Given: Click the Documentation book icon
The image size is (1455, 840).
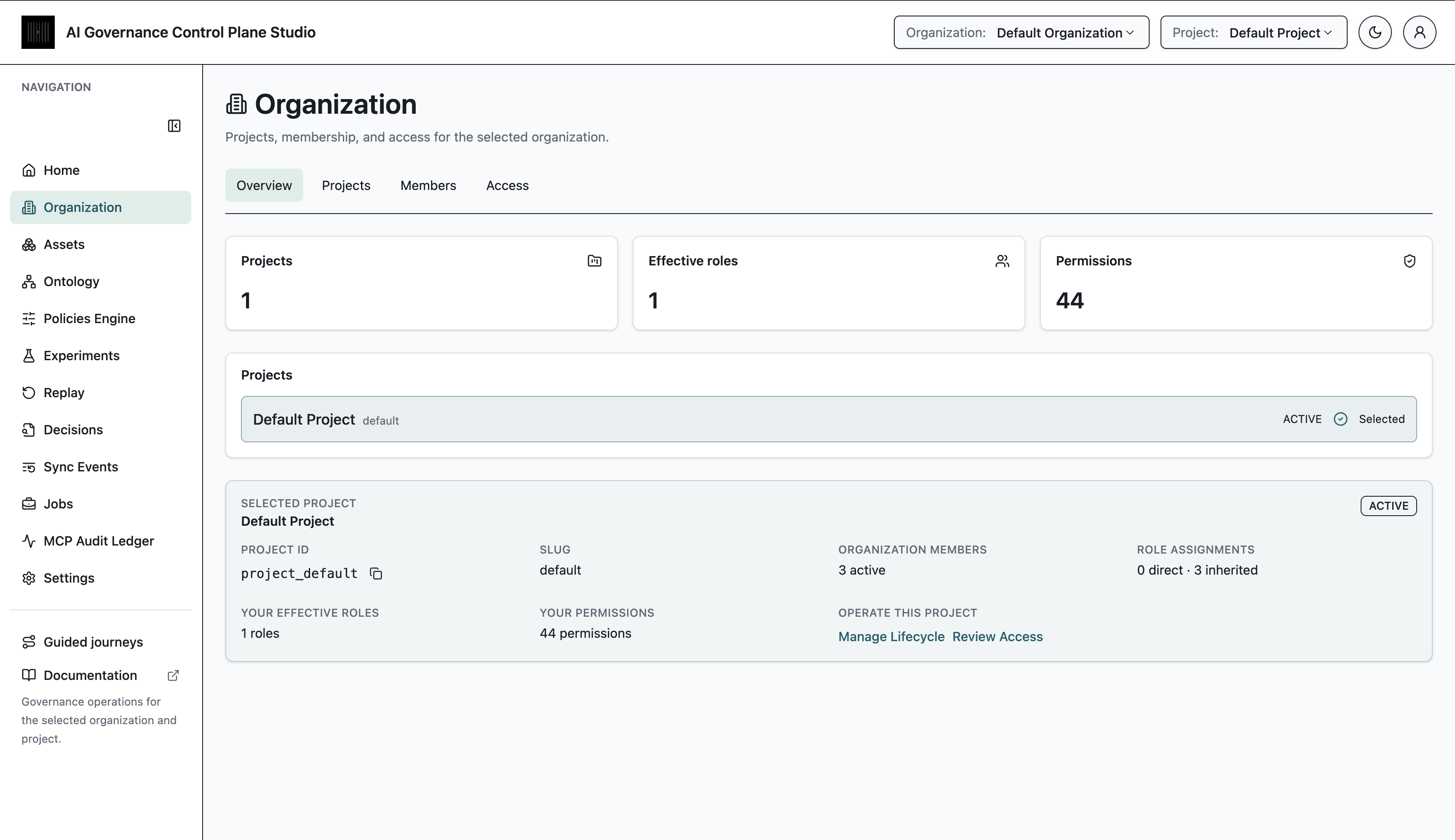Looking at the screenshot, I should (29, 675).
